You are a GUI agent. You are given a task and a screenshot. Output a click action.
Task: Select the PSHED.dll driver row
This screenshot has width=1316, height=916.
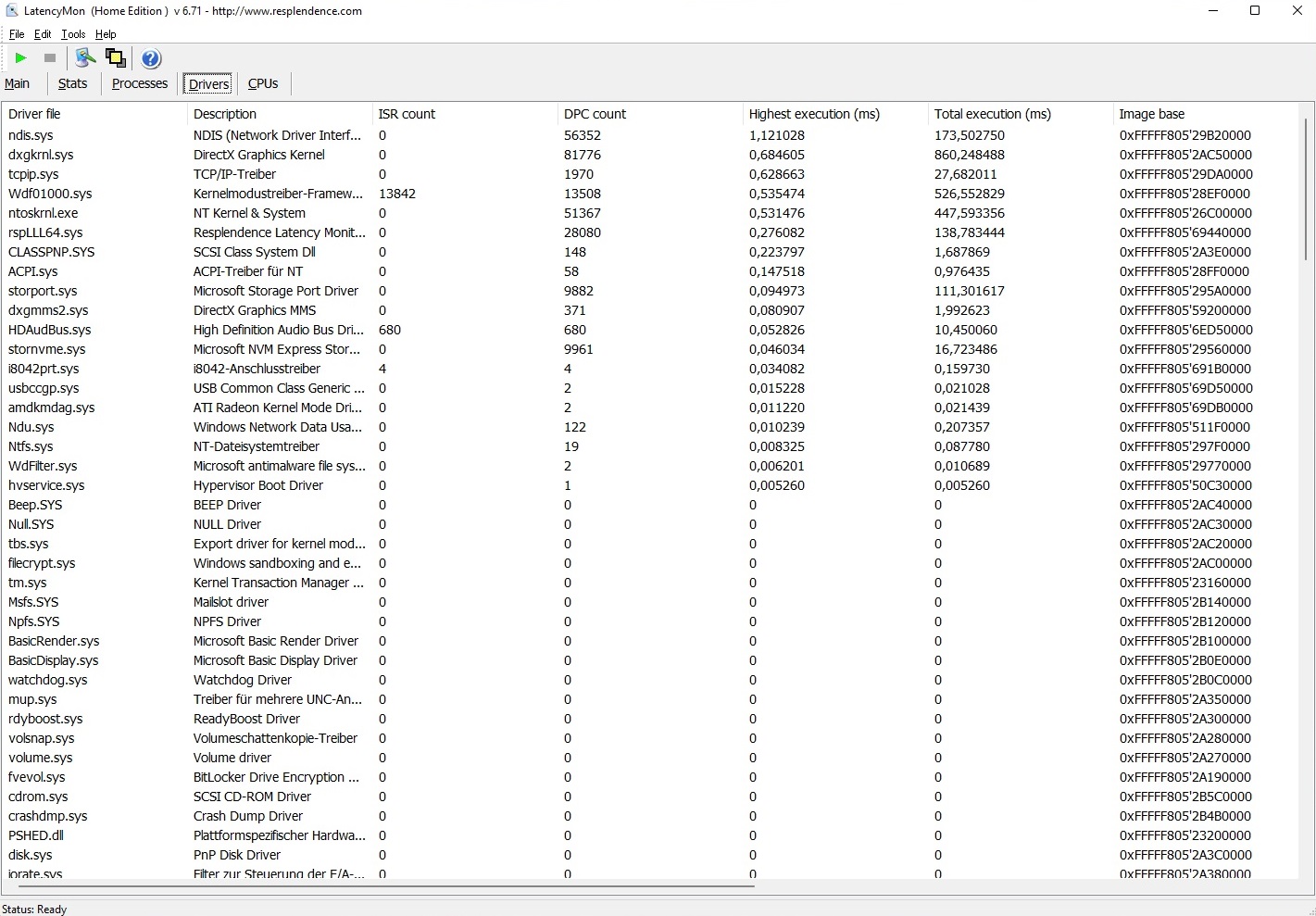click(x=650, y=835)
